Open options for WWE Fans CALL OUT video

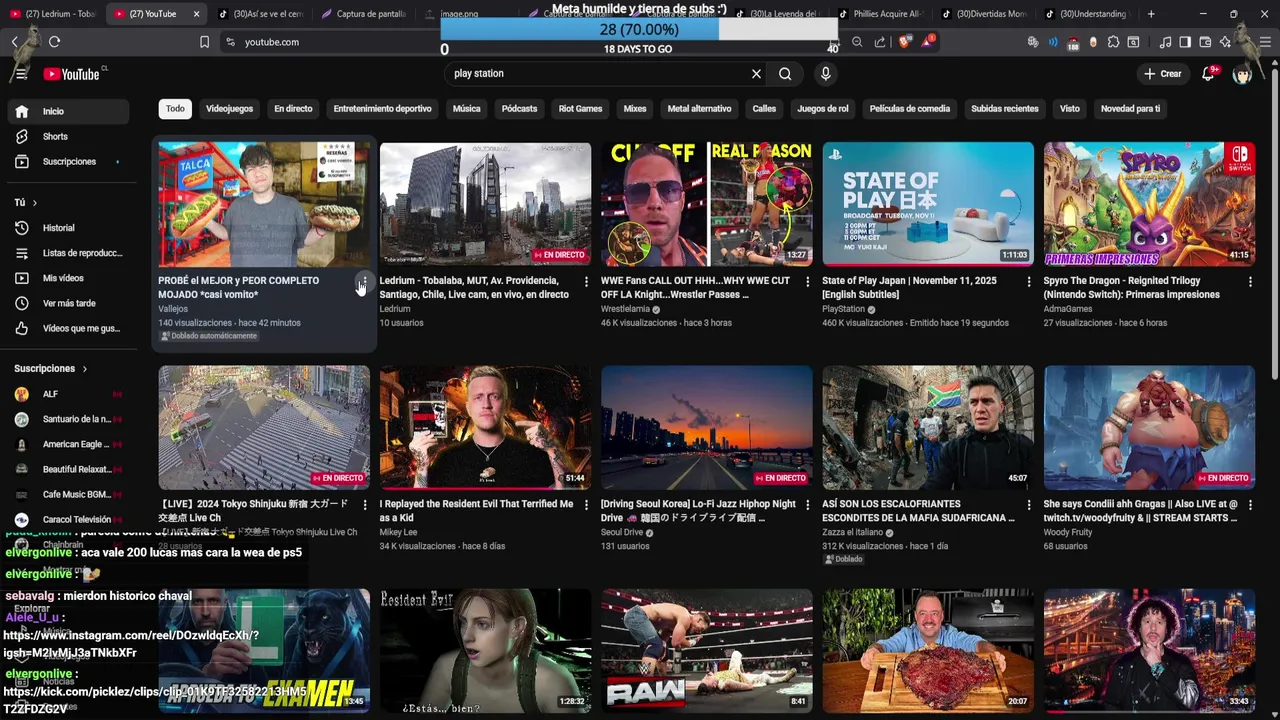(x=807, y=282)
